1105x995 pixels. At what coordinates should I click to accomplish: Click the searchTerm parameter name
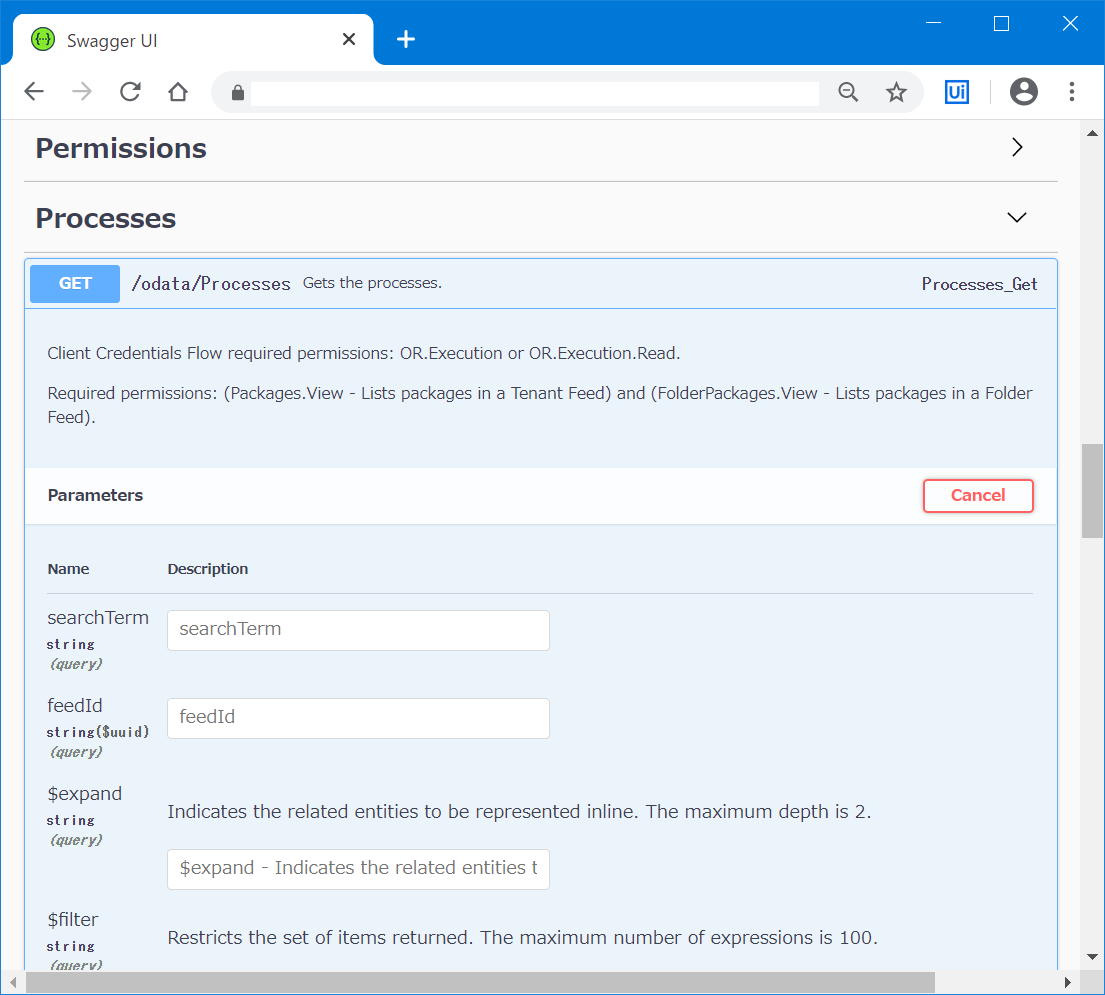tap(98, 617)
